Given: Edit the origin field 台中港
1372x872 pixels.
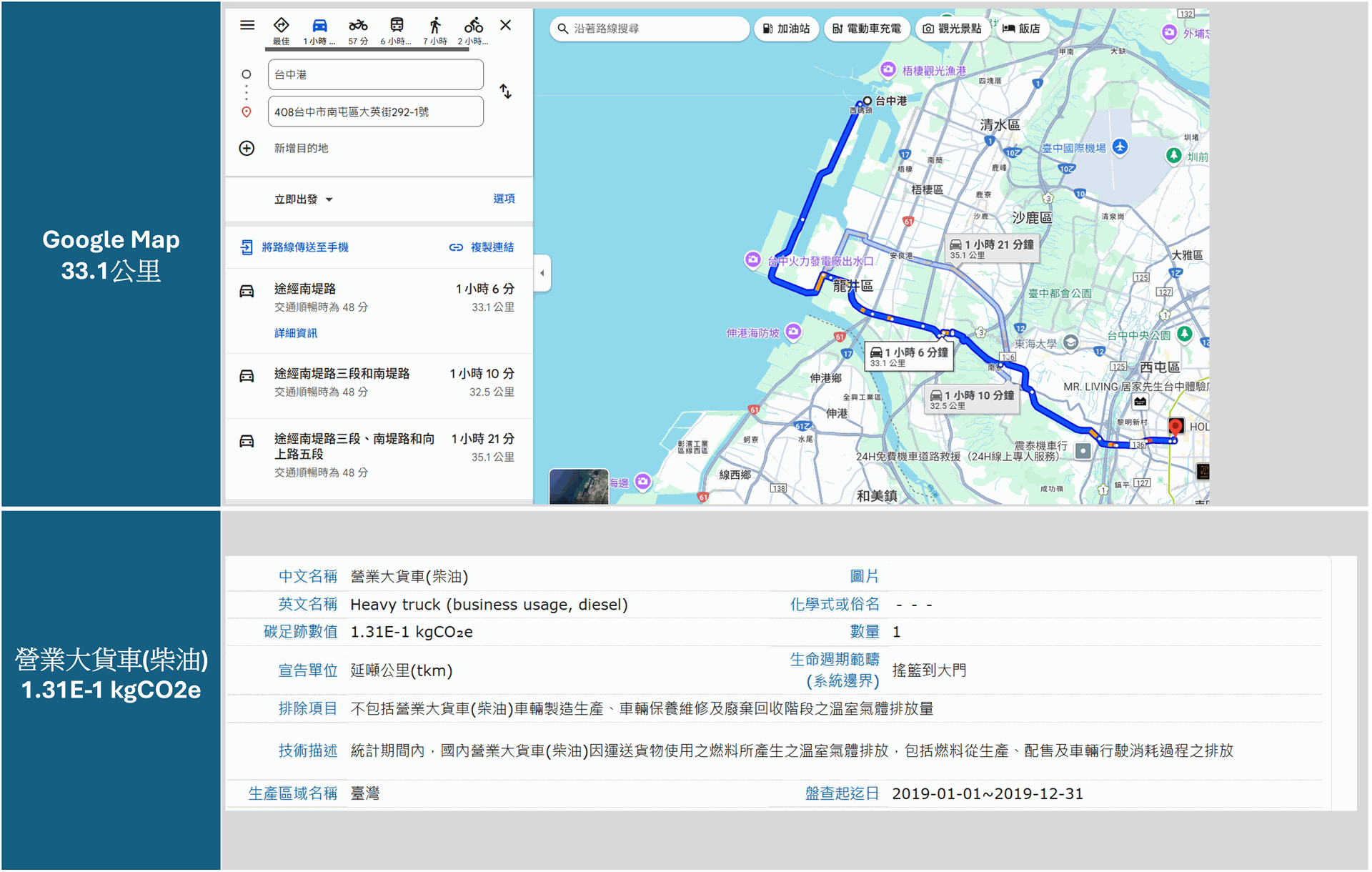Looking at the screenshot, I should (376, 74).
